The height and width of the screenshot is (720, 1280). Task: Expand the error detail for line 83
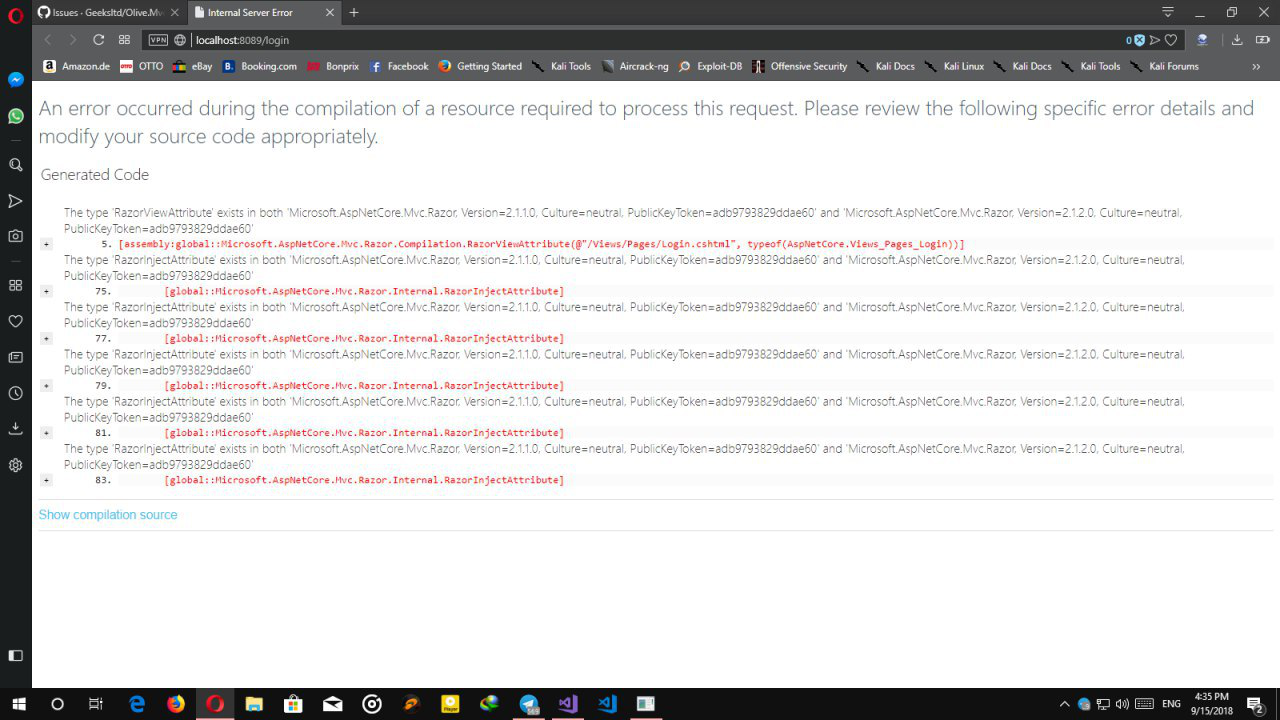click(46, 480)
